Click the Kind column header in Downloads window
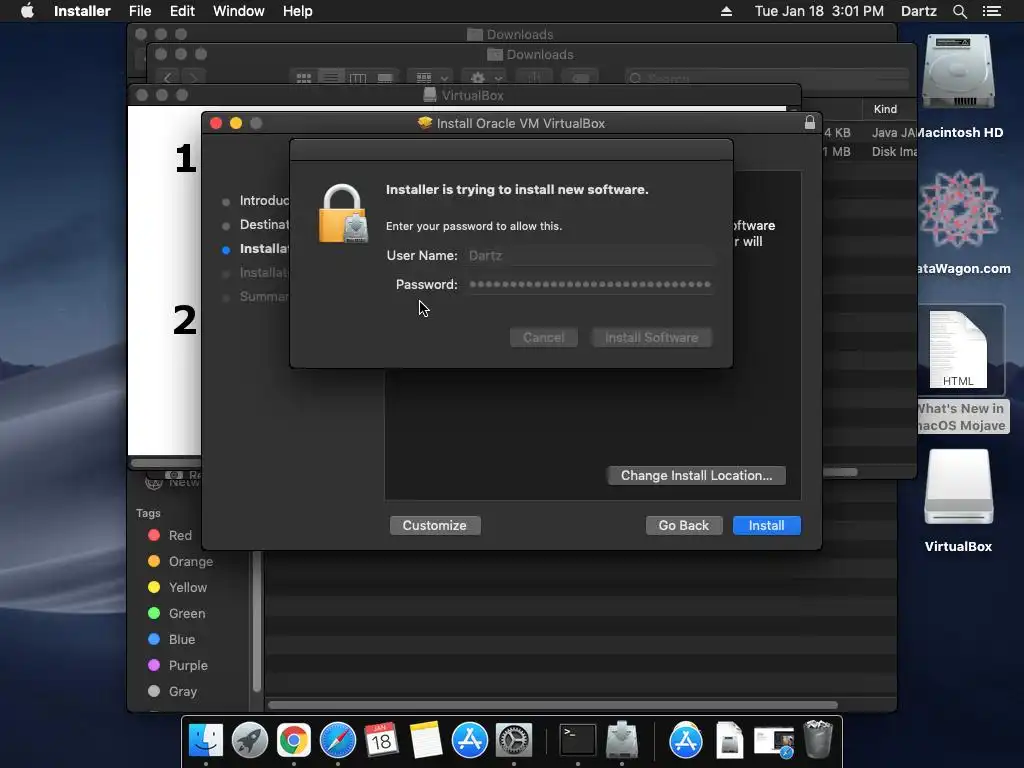This screenshot has height=768, width=1024. (885, 109)
